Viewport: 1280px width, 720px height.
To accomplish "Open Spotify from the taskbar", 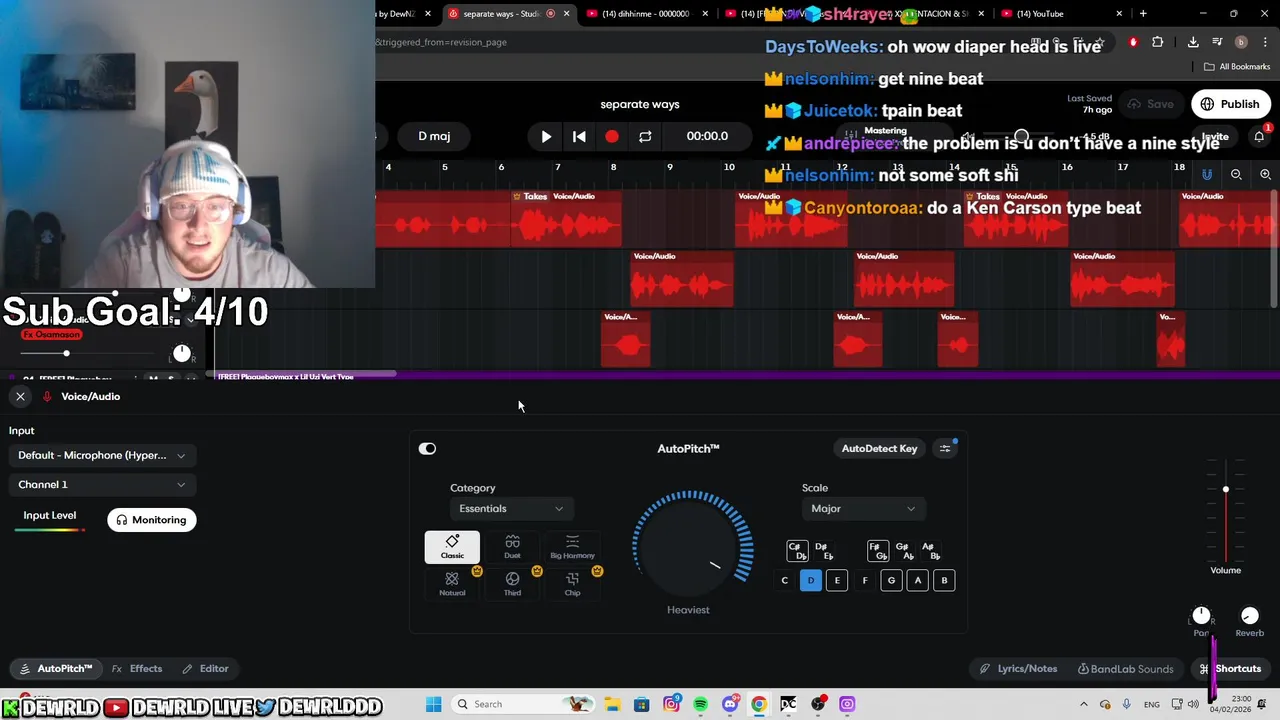I will (x=700, y=704).
